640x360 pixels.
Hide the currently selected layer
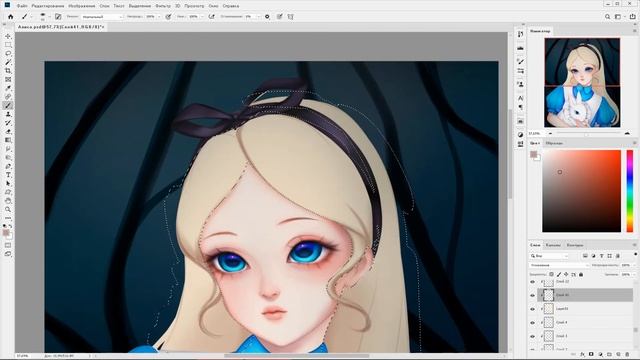pos(532,295)
